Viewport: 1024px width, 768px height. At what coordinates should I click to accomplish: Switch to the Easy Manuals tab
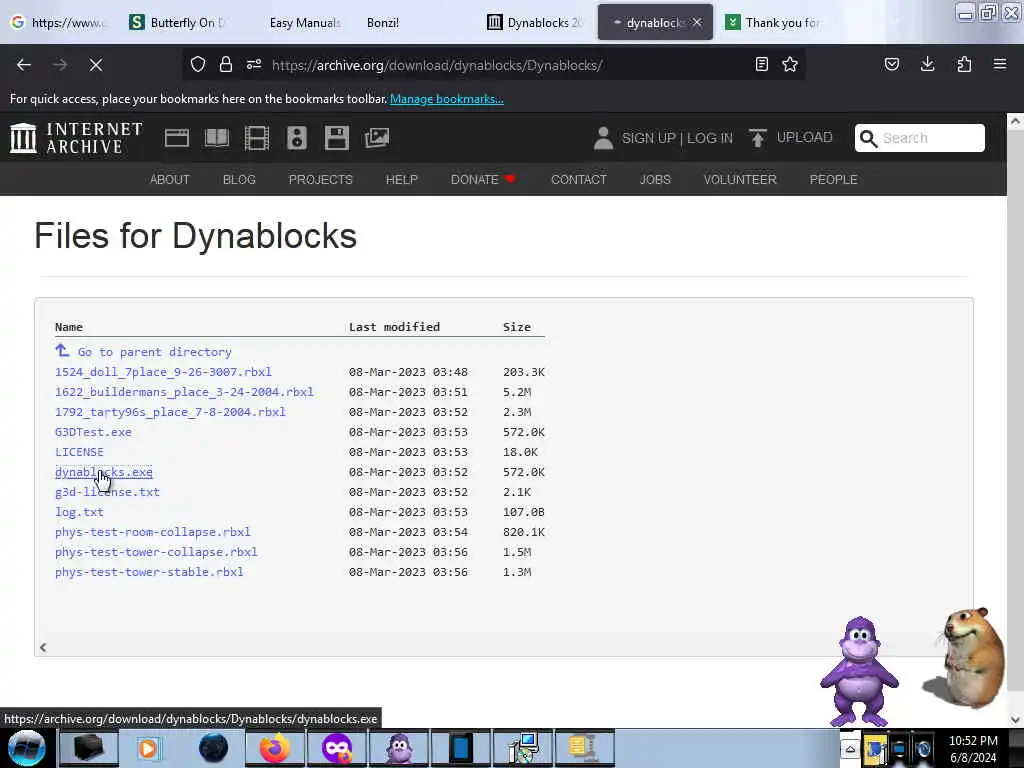pyautogui.click(x=305, y=23)
